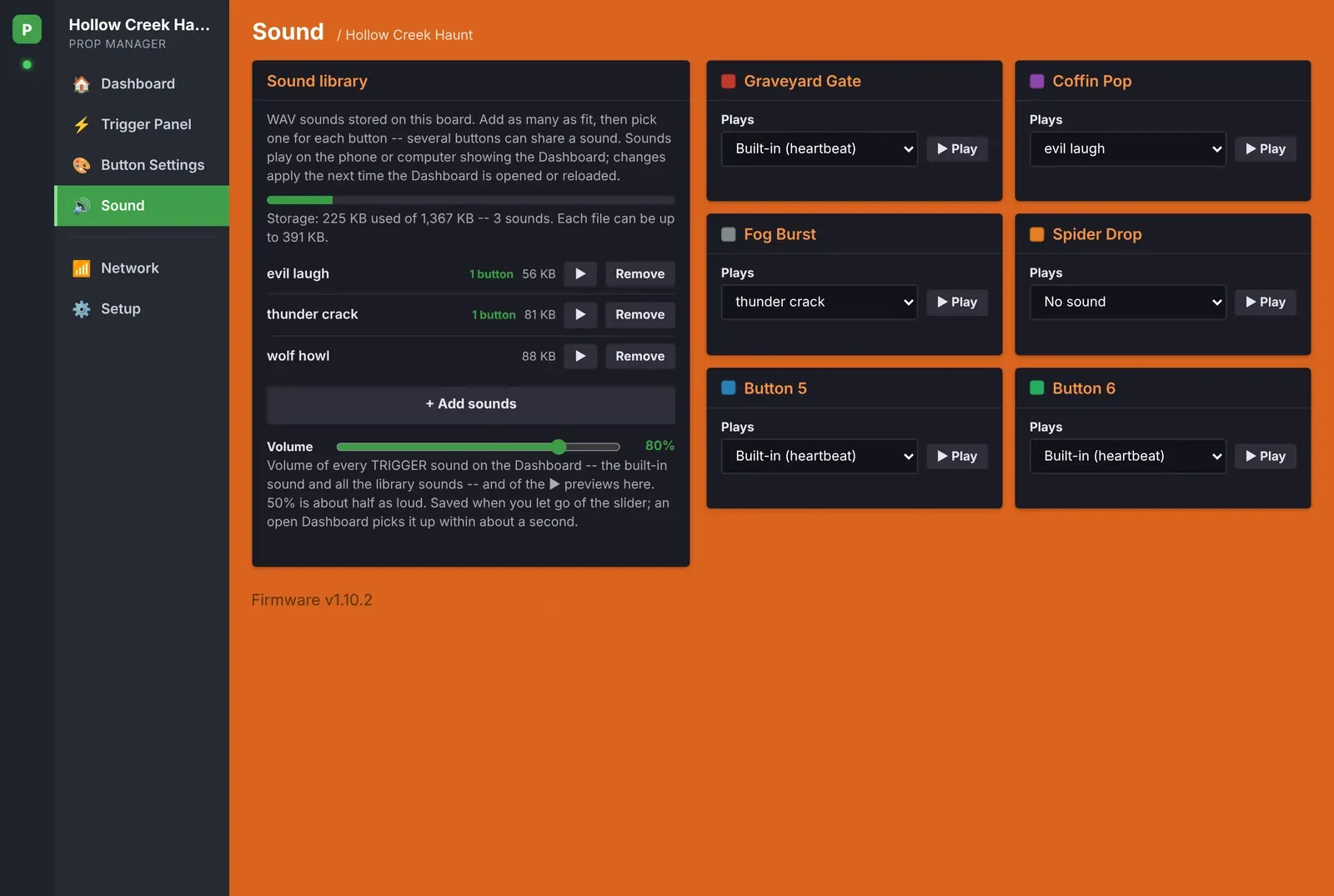Remove the evil laugh sound
Image resolution: width=1334 pixels, height=896 pixels.
tap(640, 274)
